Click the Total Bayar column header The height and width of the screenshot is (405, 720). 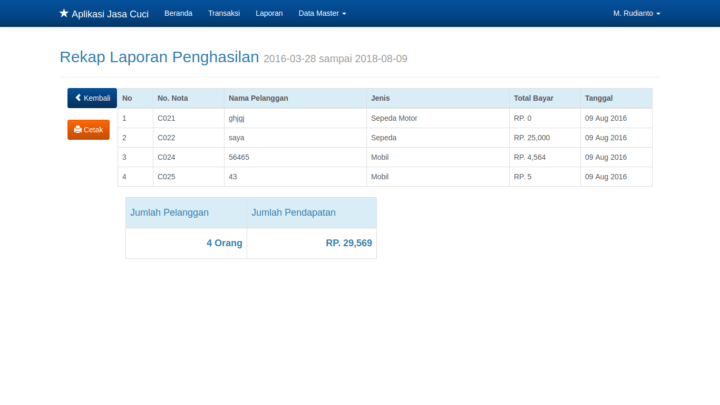(x=533, y=99)
